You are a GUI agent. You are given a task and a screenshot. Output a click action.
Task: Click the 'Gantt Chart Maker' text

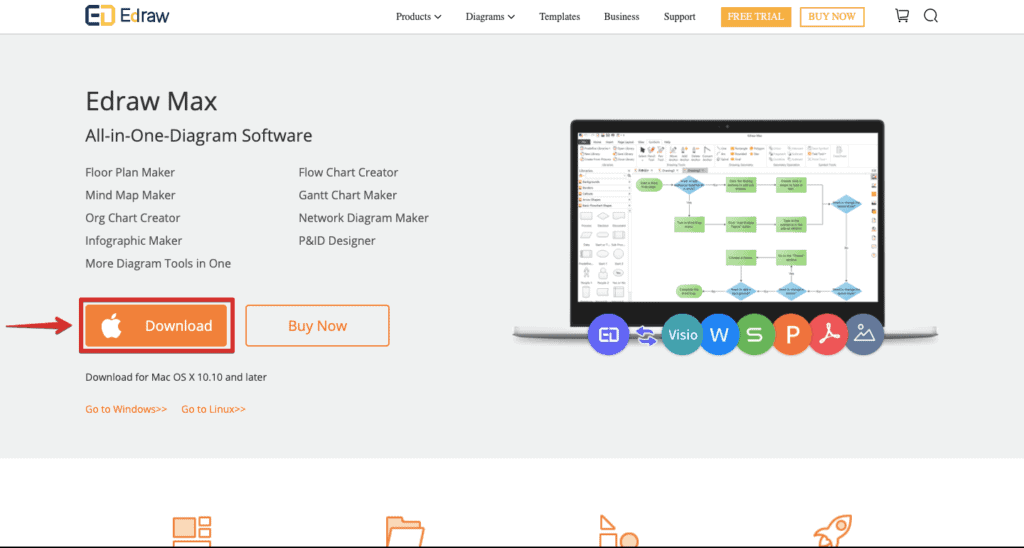347,195
